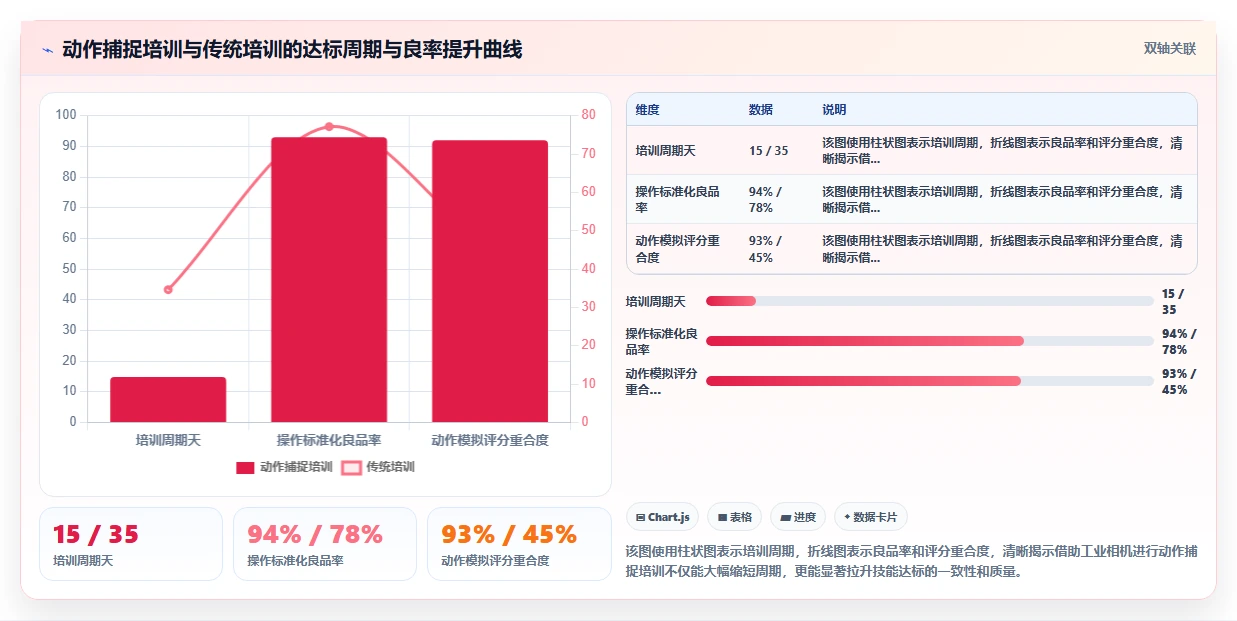
Task: Click the line peak point above 操作标准化良品率
Action: point(329,127)
